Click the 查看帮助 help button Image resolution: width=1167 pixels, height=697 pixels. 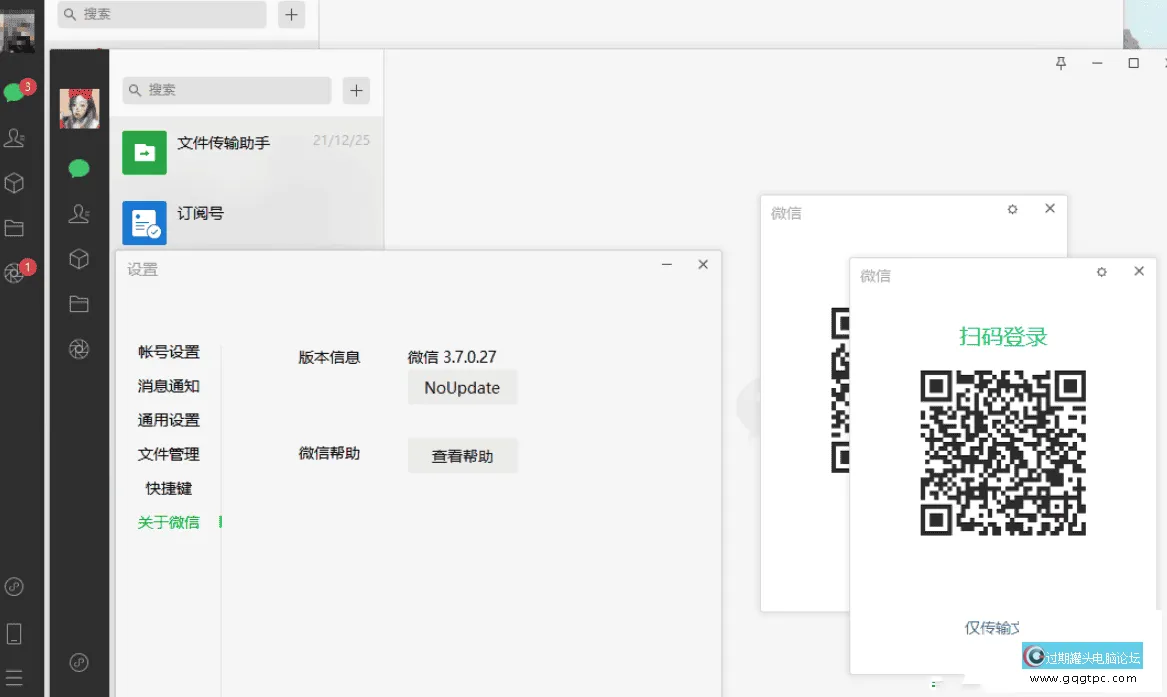[462, 455]
